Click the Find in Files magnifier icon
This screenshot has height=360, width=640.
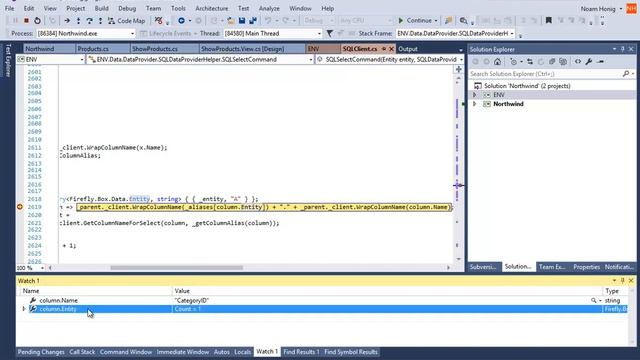tap(463, 20)
